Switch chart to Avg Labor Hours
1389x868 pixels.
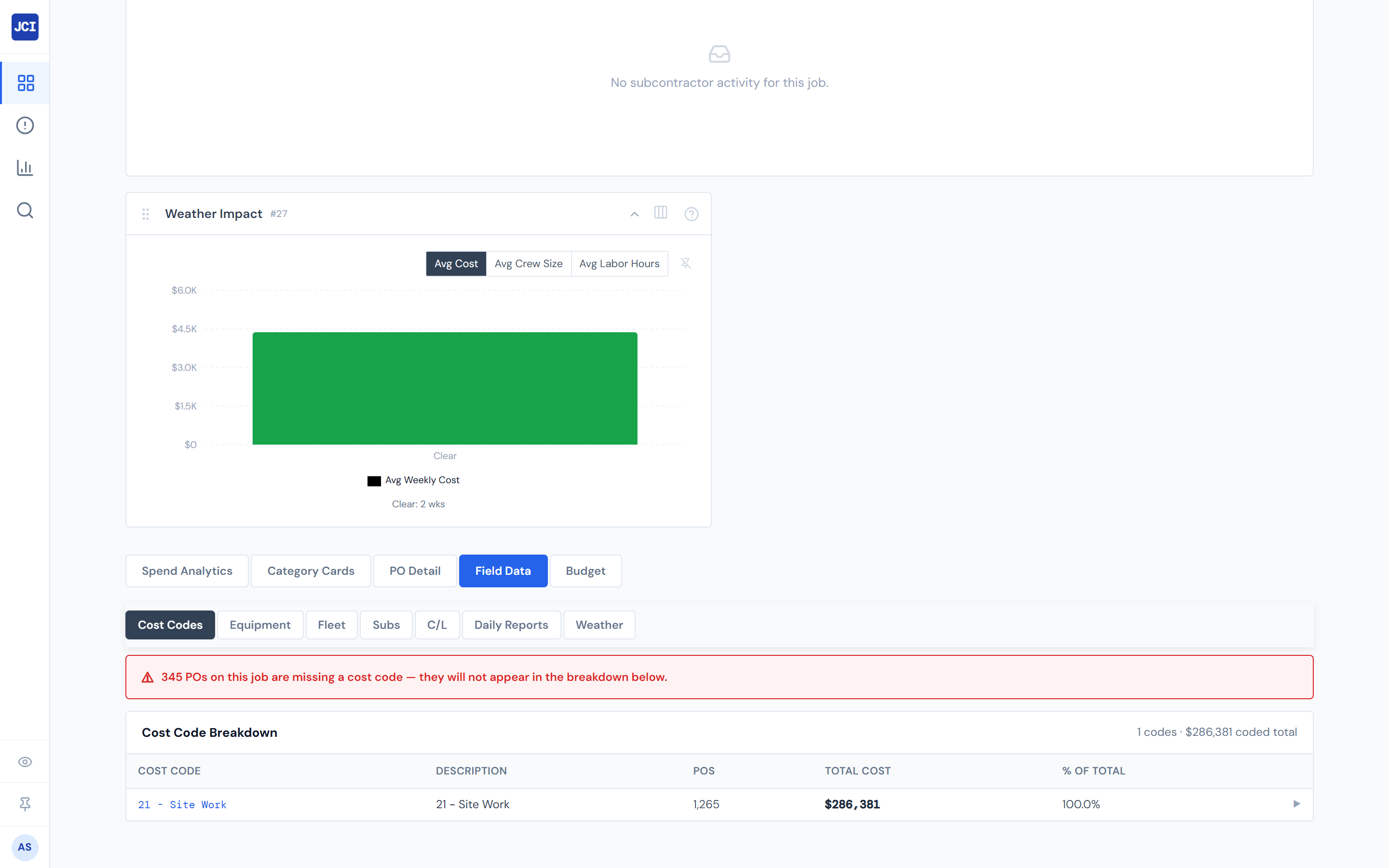(x=619, y=263)
